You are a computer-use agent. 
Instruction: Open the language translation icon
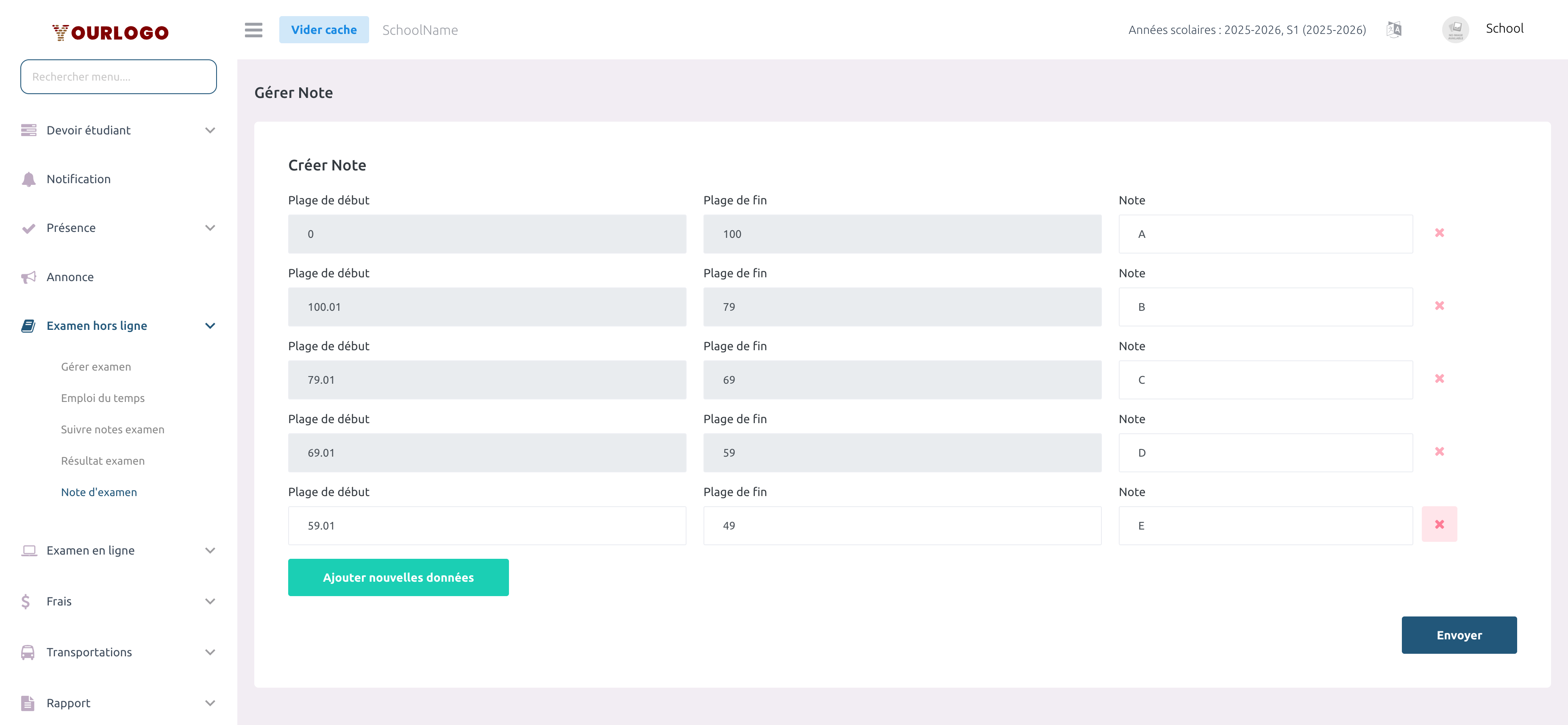tap(1394, 29)
